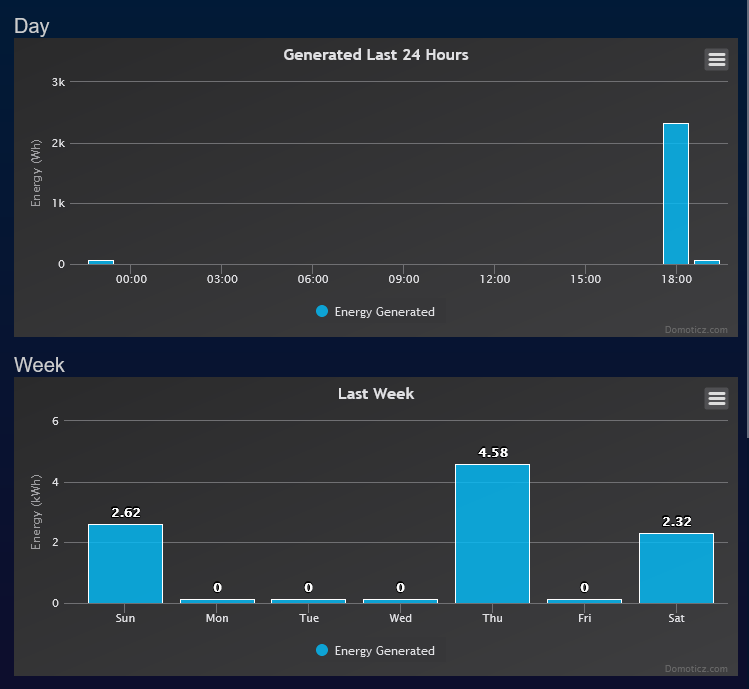Click the 'Week' section heading
Image resolution: width=749 pixels, height=689 pixels.
coord(39,365)
